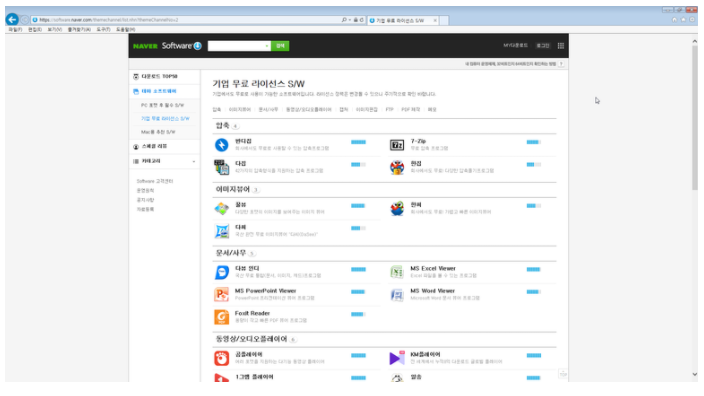Screen dimensions: 704x396
Task: Open the search box dropdown arrow
Action: pyautogui.click(x=267, y=46)
